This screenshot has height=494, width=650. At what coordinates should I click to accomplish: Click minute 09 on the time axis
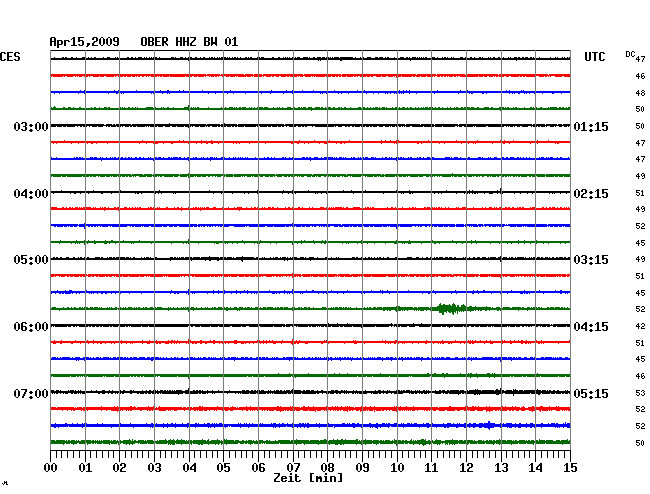362,468
